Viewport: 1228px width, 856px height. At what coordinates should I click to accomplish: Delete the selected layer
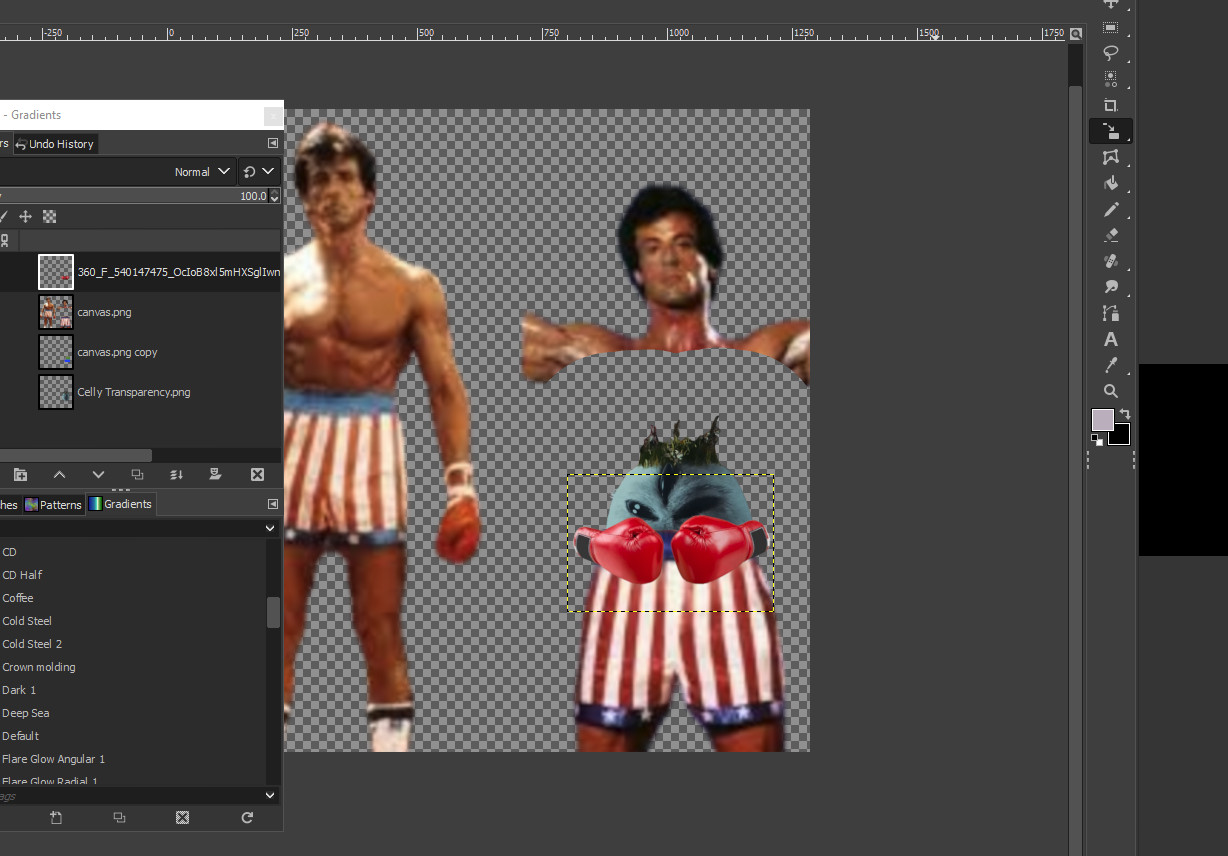click(257, 474)
